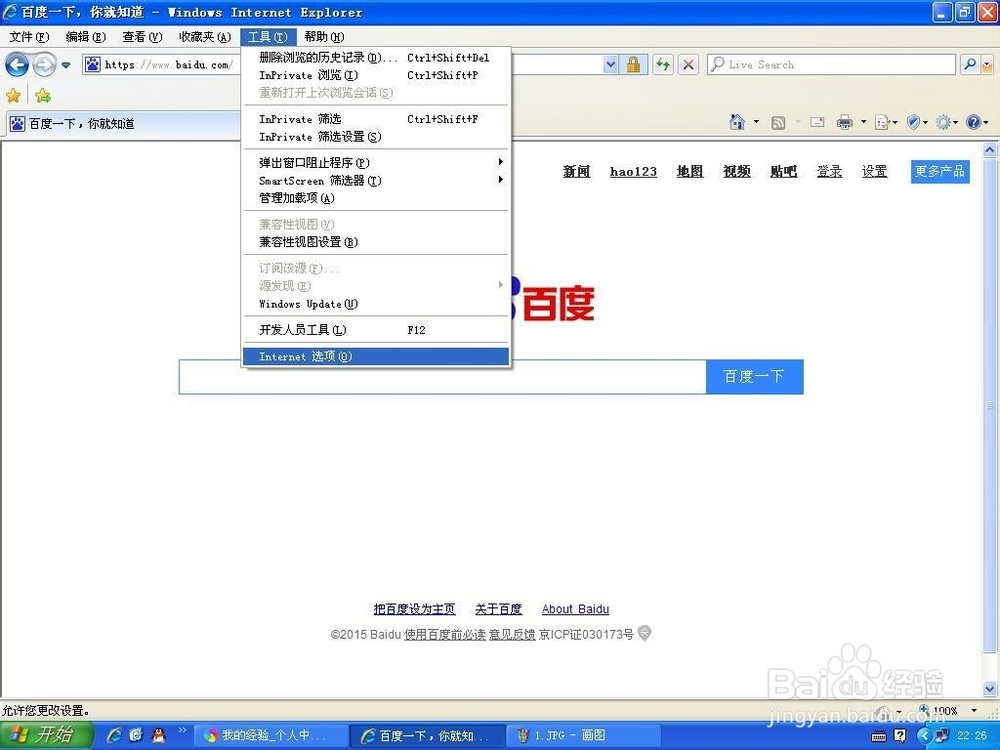Expand 弹出窗口阻止程序 submenu
Screen dimensions: 1000x750
click(376, 163)
